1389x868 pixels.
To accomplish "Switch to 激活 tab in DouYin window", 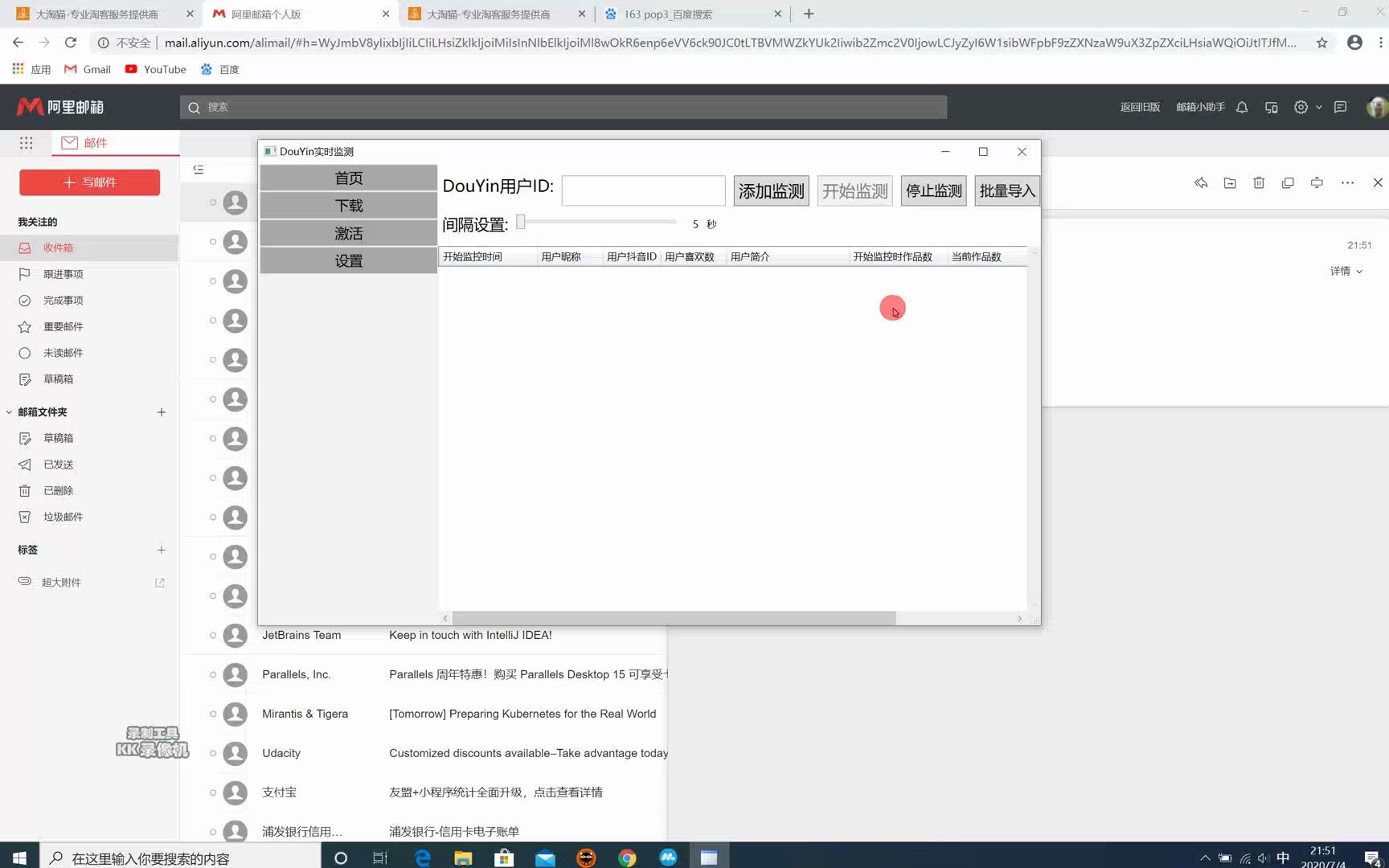I will pos(348,233).
